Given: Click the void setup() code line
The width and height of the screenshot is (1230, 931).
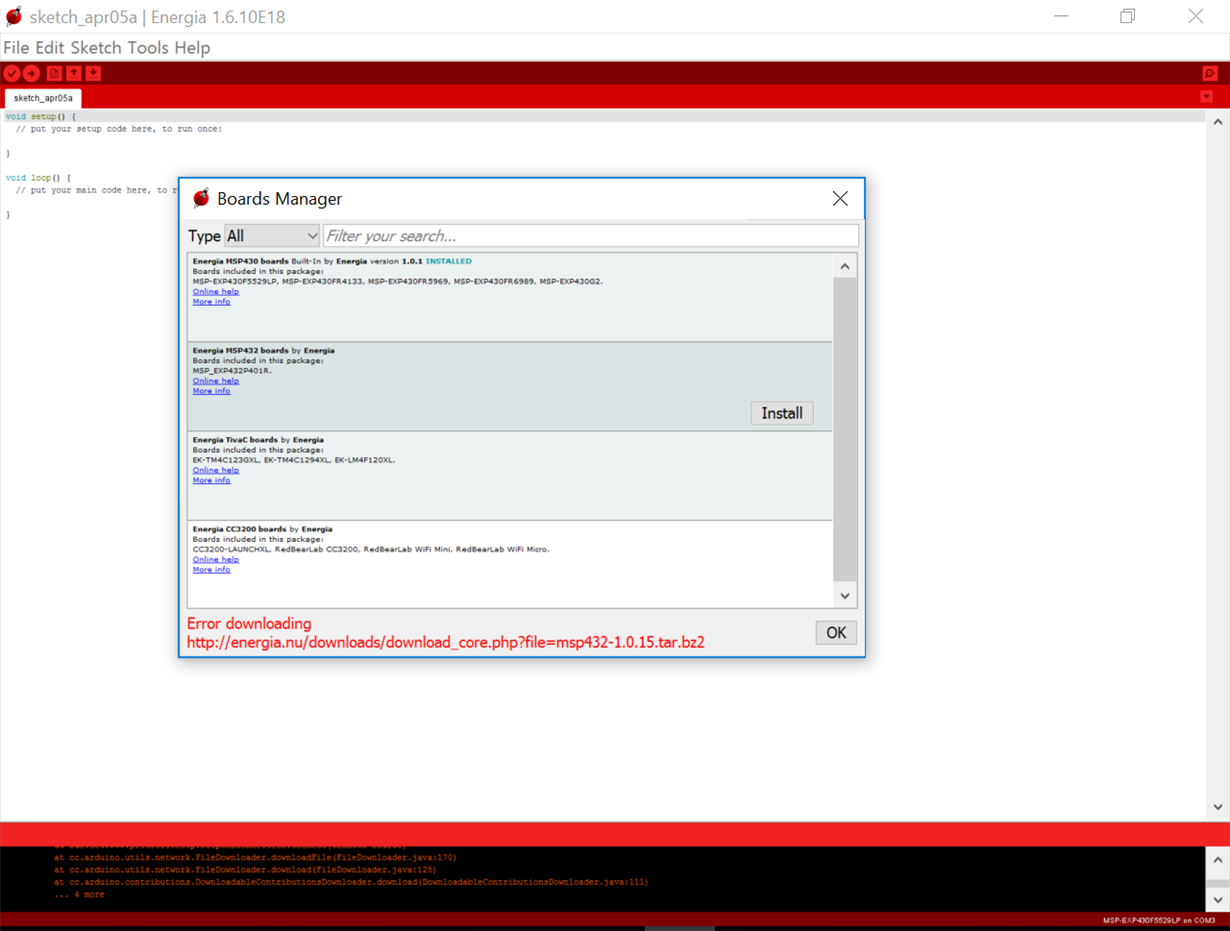Looking at the screenshot, I should [x=40, y=116].
